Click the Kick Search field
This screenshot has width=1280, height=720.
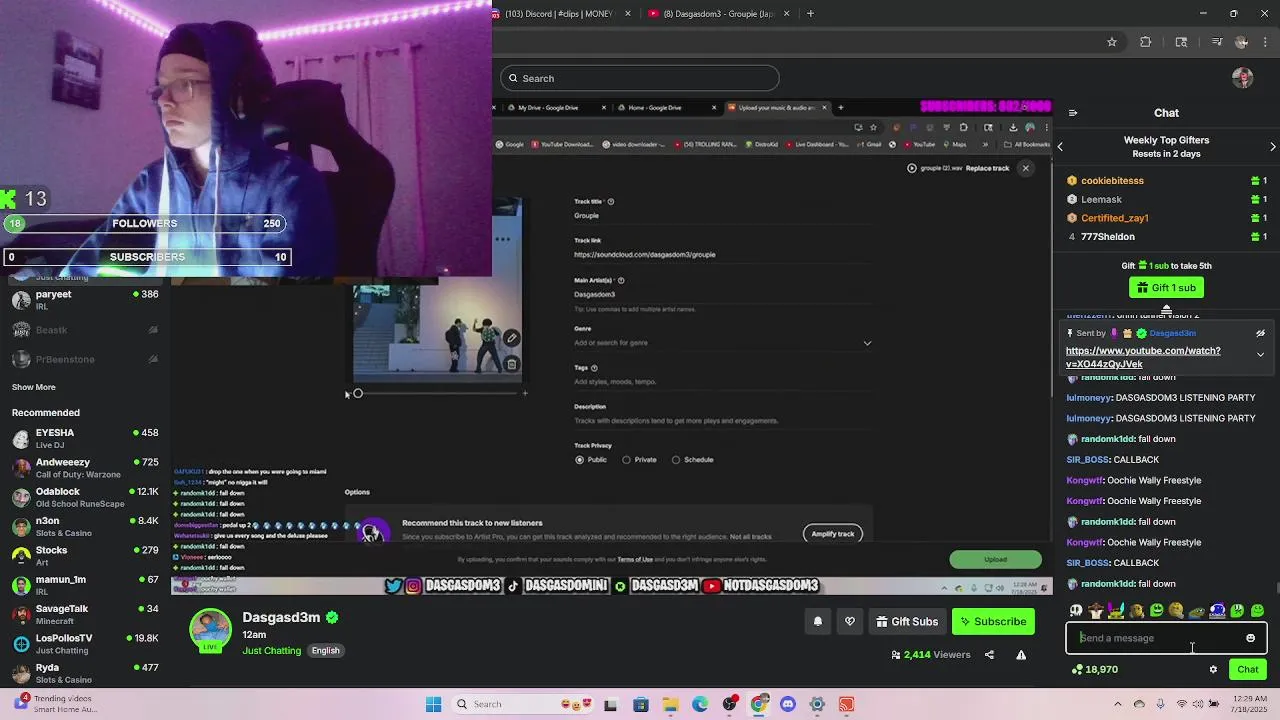click(x=639, y=78)
